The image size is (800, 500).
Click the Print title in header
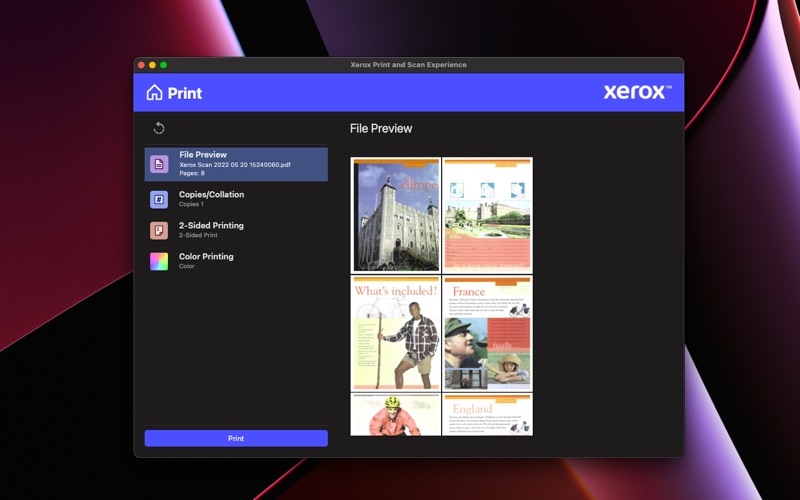(185, 93)
